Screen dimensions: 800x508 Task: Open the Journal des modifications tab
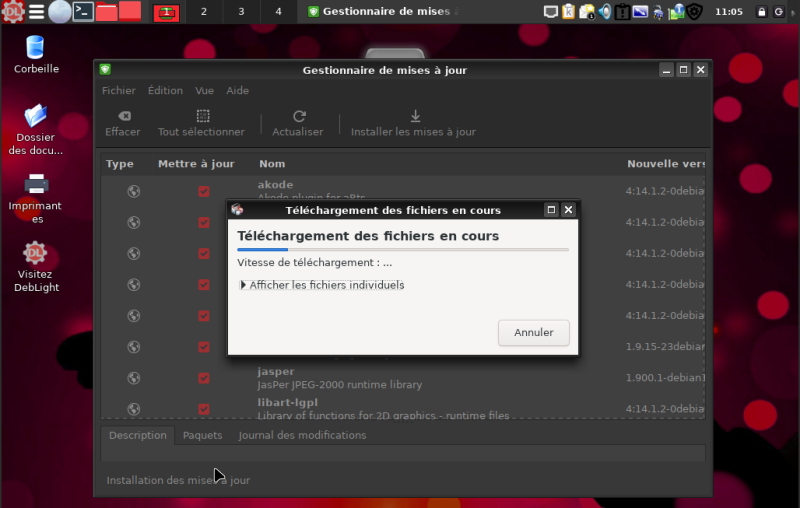click(x=302, y=436)
